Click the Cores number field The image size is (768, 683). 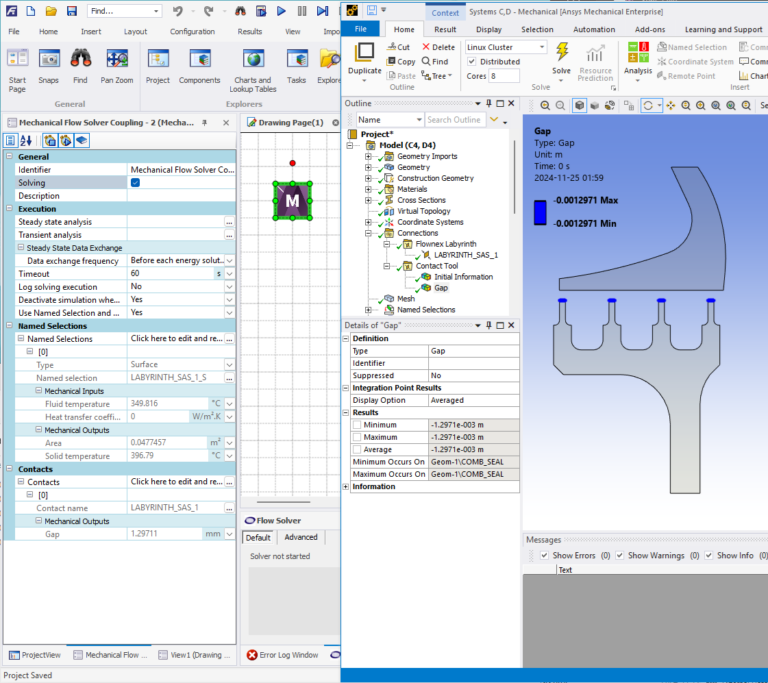coord(504,76)
